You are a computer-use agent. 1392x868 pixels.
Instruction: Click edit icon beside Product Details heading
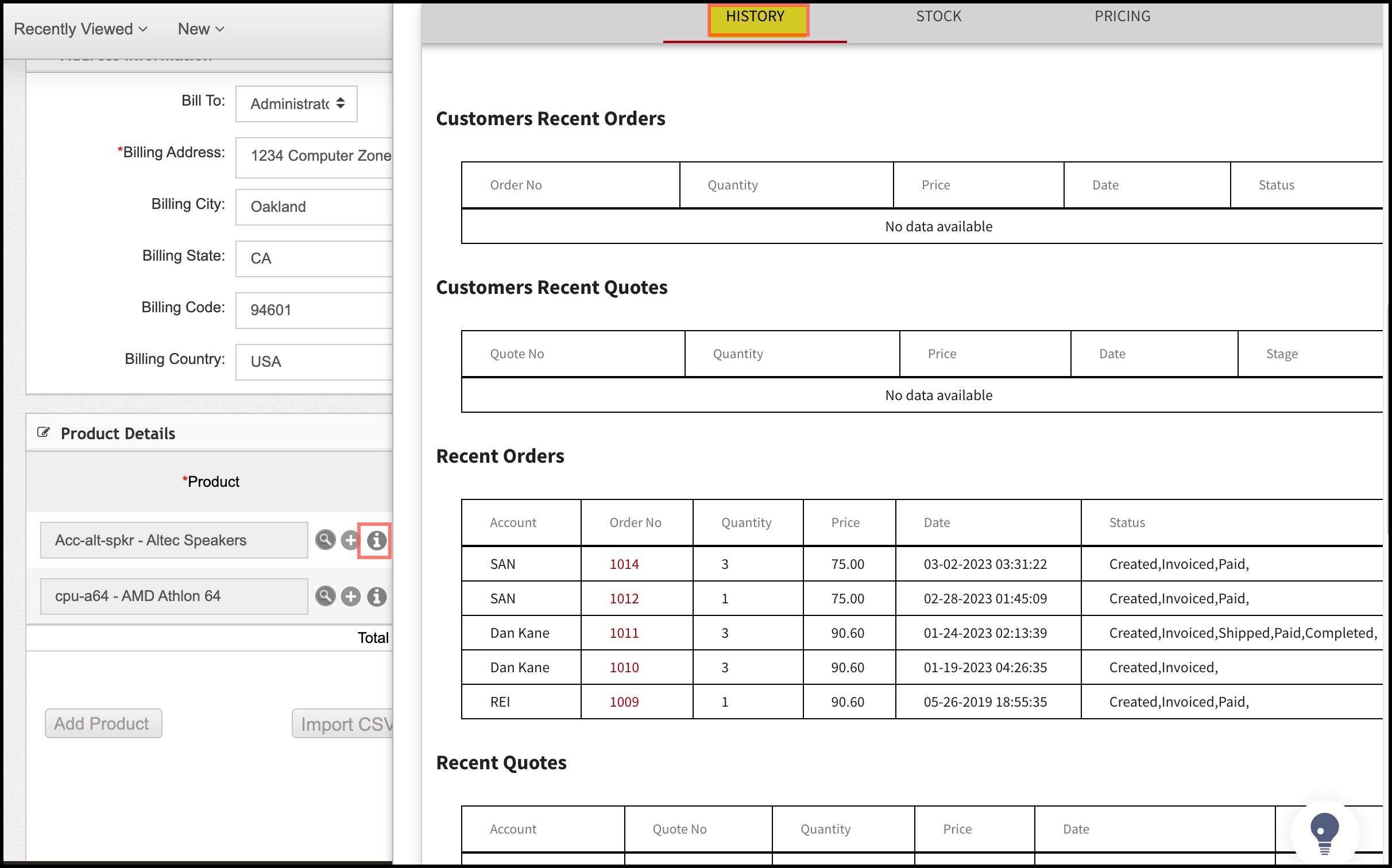pyautogui.click(x=44, y=432)
